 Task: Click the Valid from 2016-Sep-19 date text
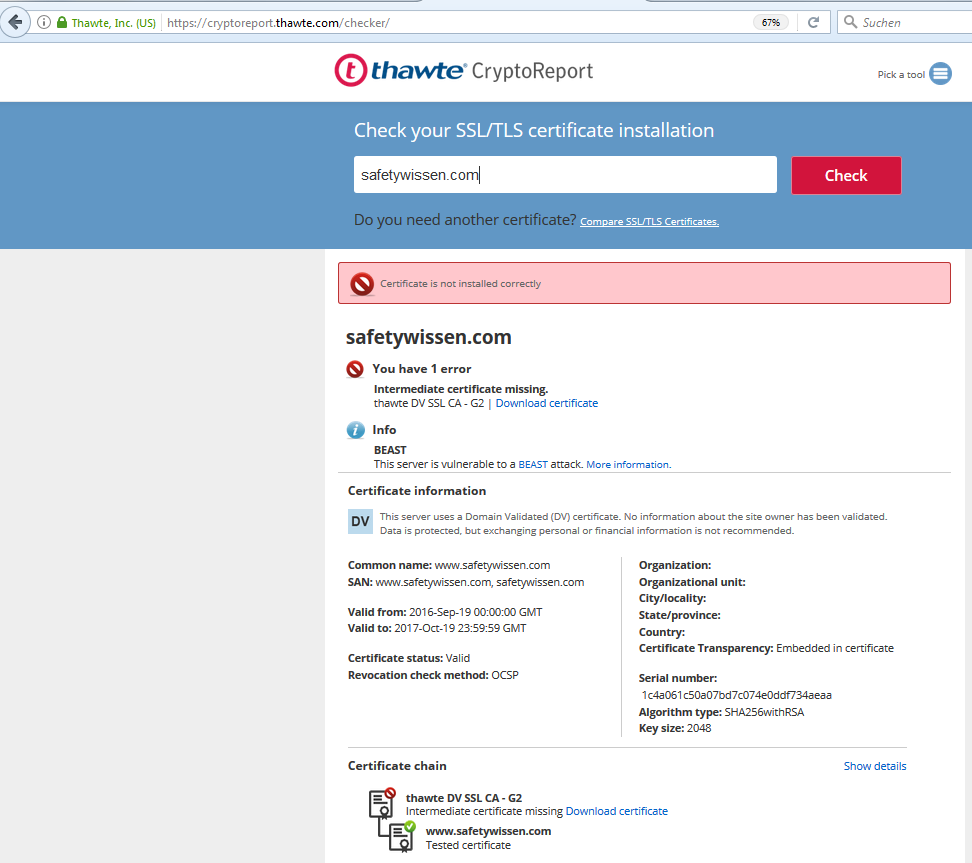(x=445, y=612)
